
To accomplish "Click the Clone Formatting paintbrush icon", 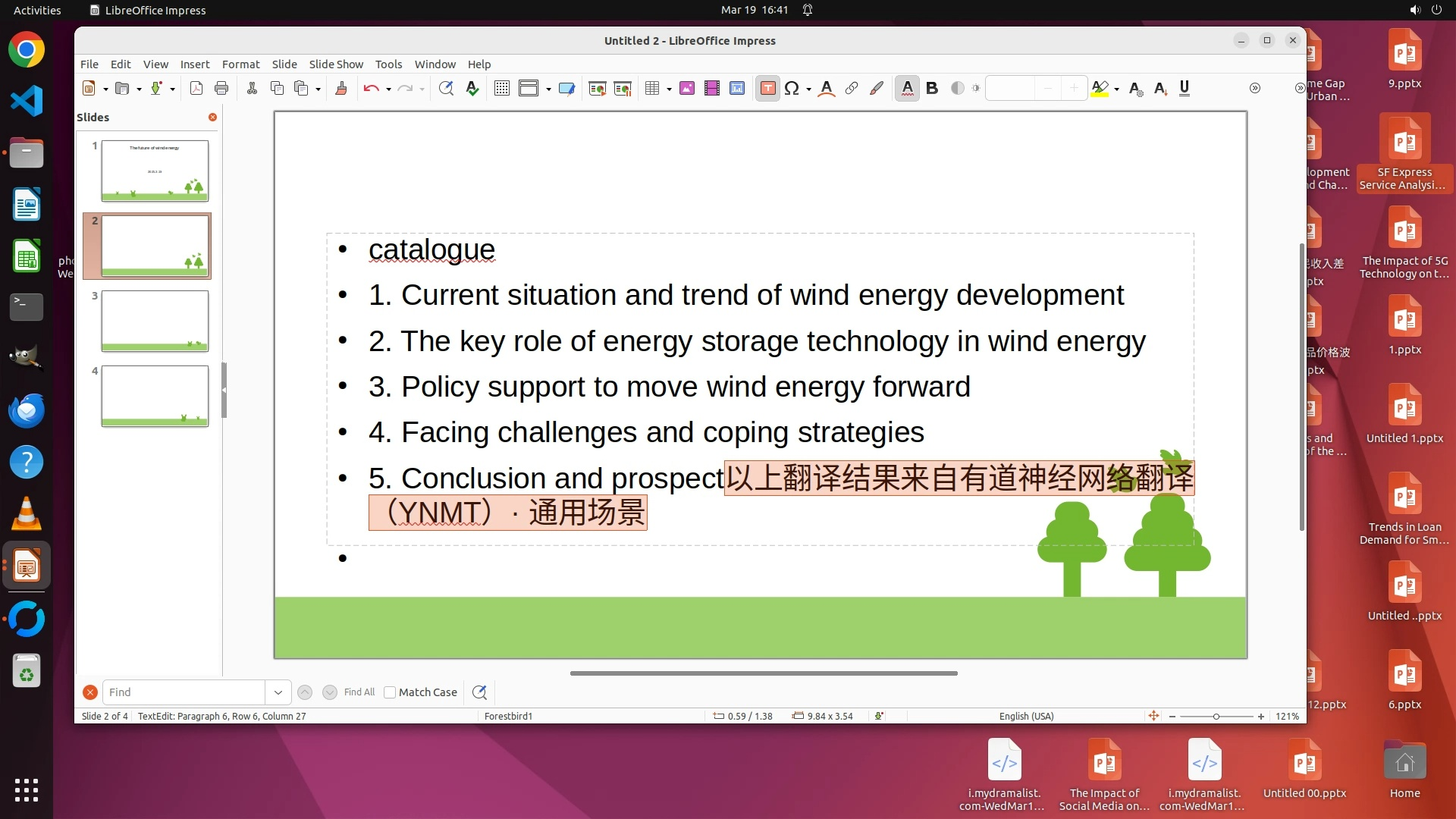I will (x=341, y=89).
